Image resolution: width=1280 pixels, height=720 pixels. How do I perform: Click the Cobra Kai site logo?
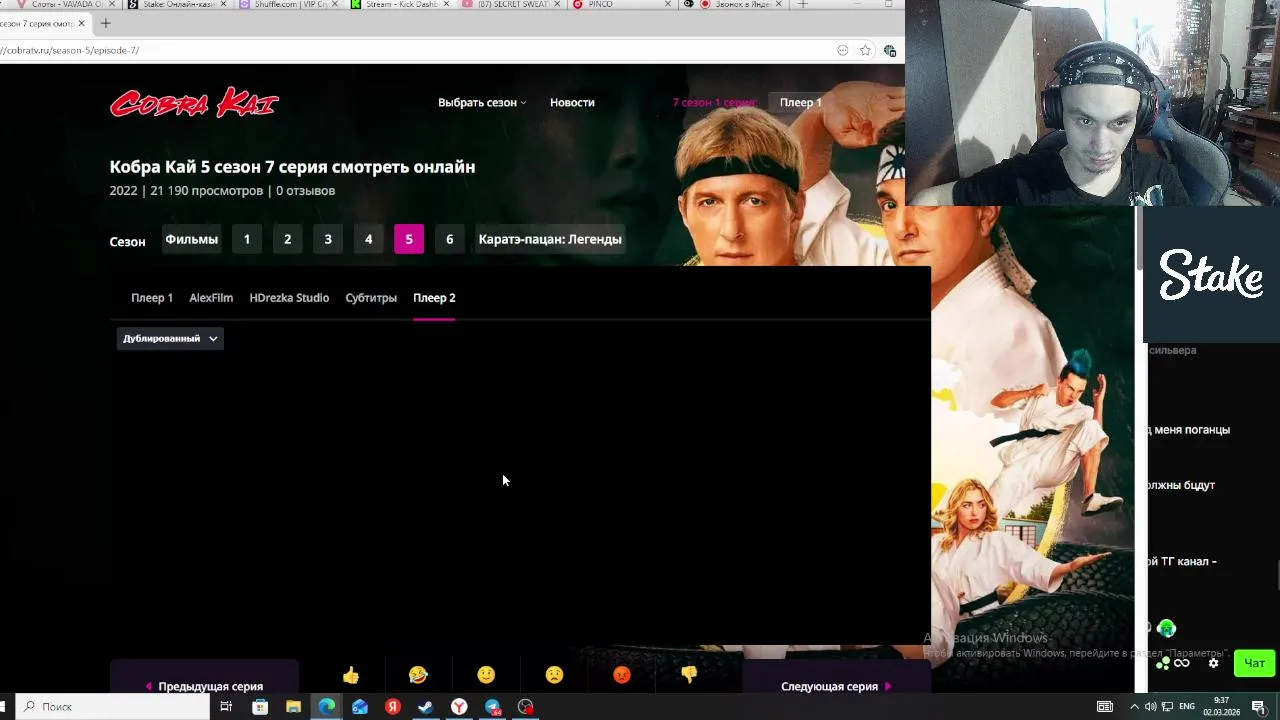point(194,103)
